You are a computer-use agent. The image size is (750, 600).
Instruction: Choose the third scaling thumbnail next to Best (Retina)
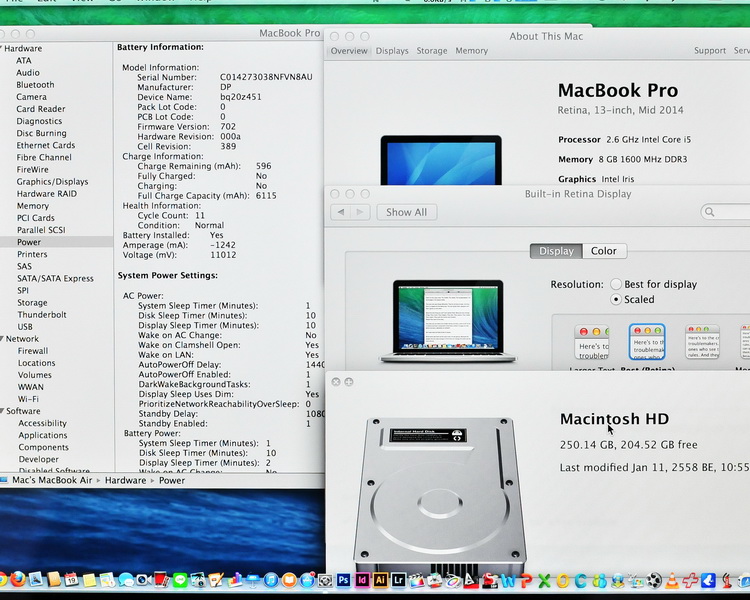702,342
